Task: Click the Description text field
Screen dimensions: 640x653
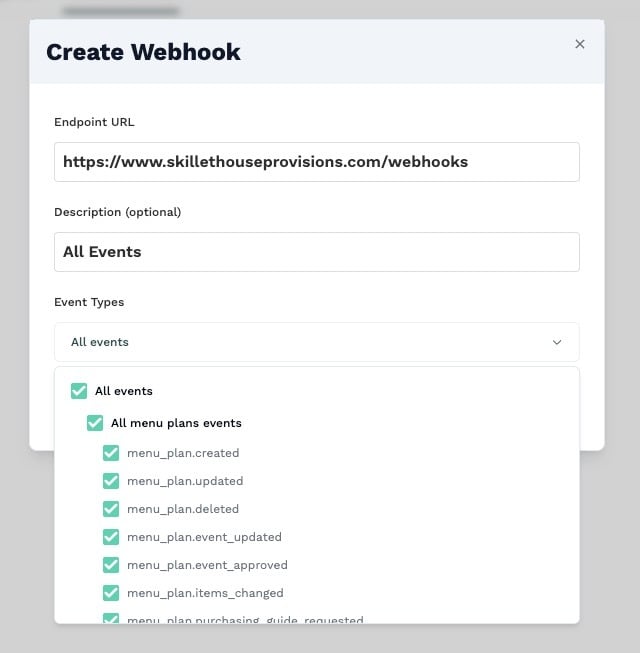Action: 316,252
